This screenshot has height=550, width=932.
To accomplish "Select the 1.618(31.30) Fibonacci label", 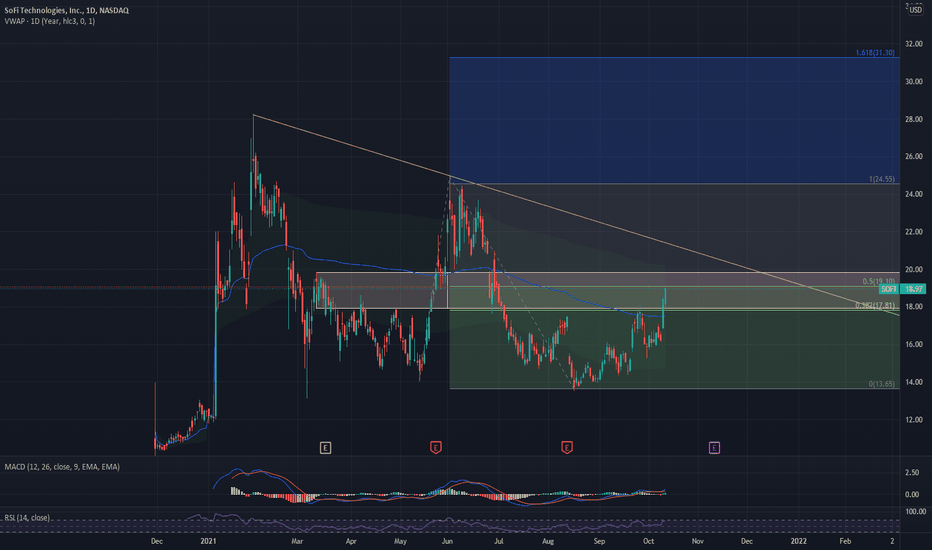I will (x=875, y=53).
